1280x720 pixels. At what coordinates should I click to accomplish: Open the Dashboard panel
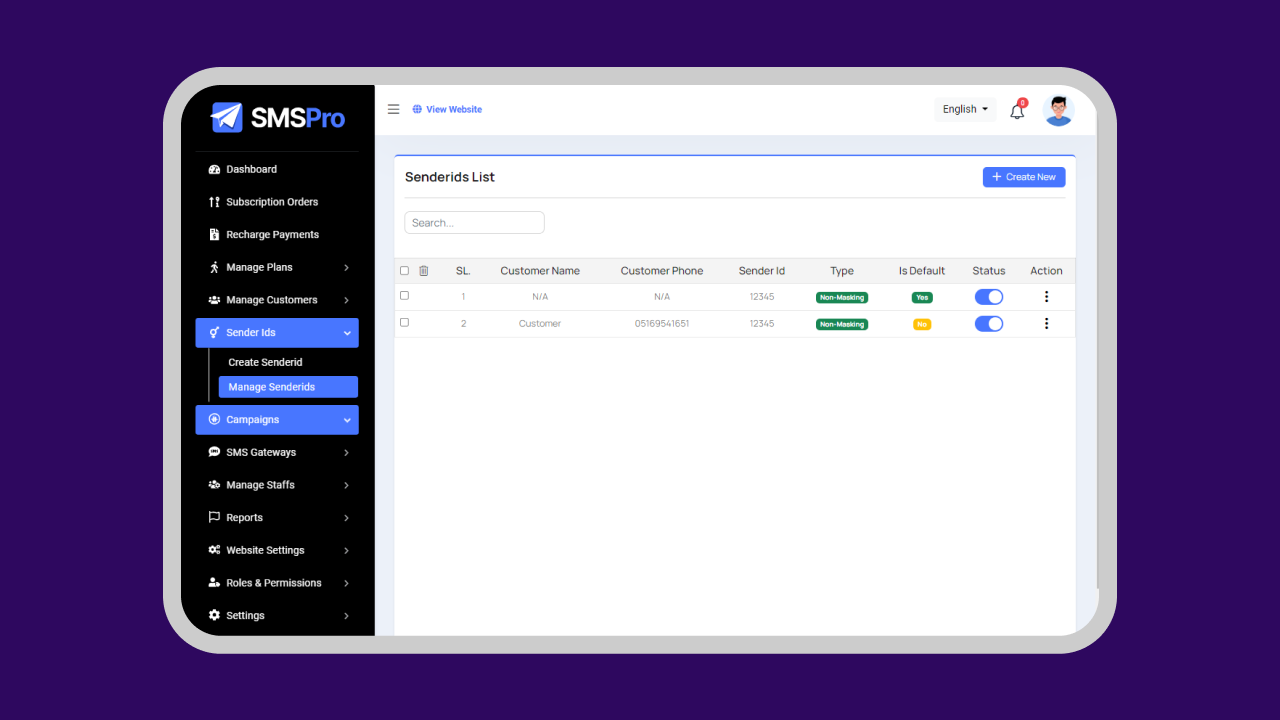click(x=250, y=169)
